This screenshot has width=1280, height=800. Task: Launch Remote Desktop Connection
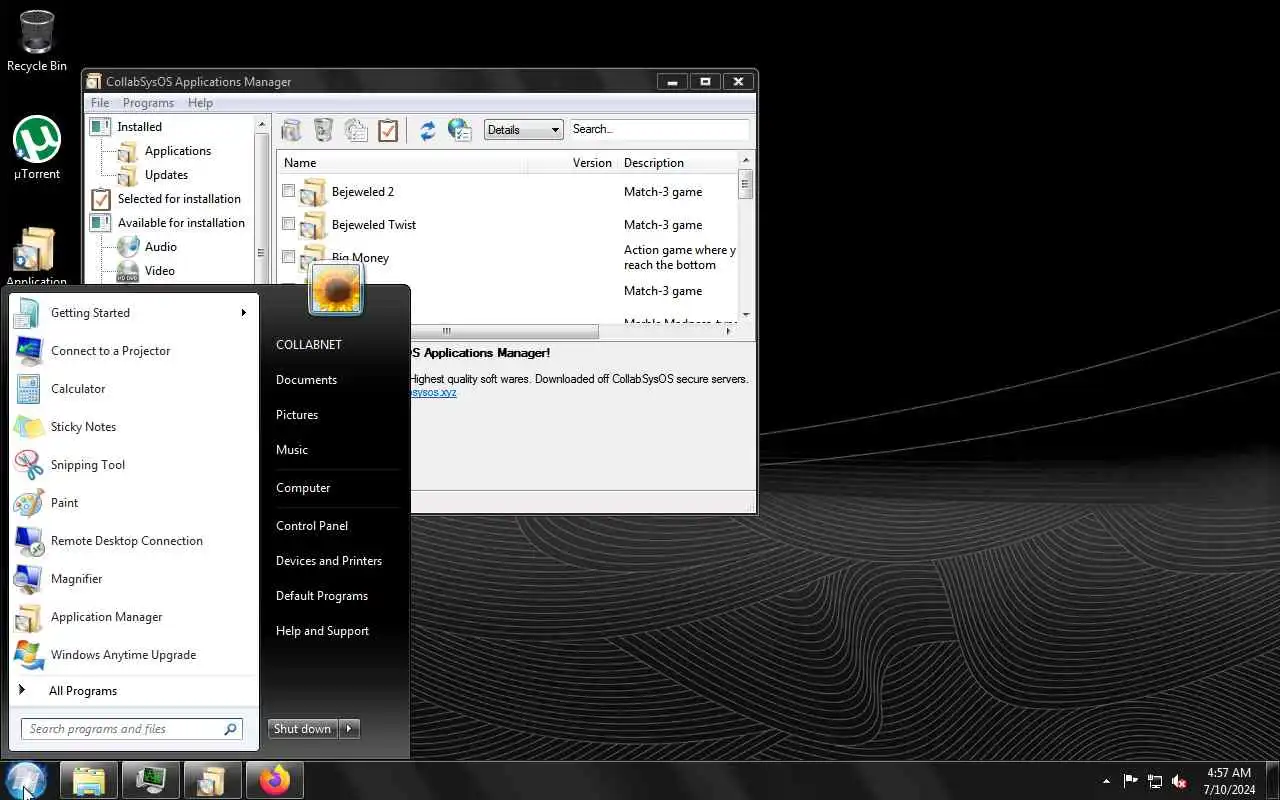tap(132, 541)
